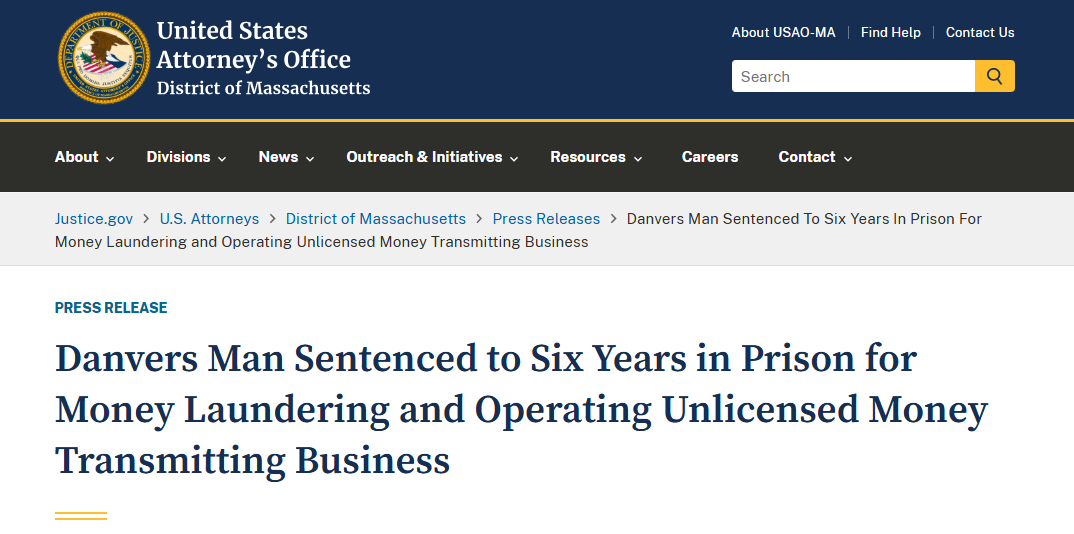Click the Find Help link
Viewport: 1074px width, 534px height.
[890, 32]
